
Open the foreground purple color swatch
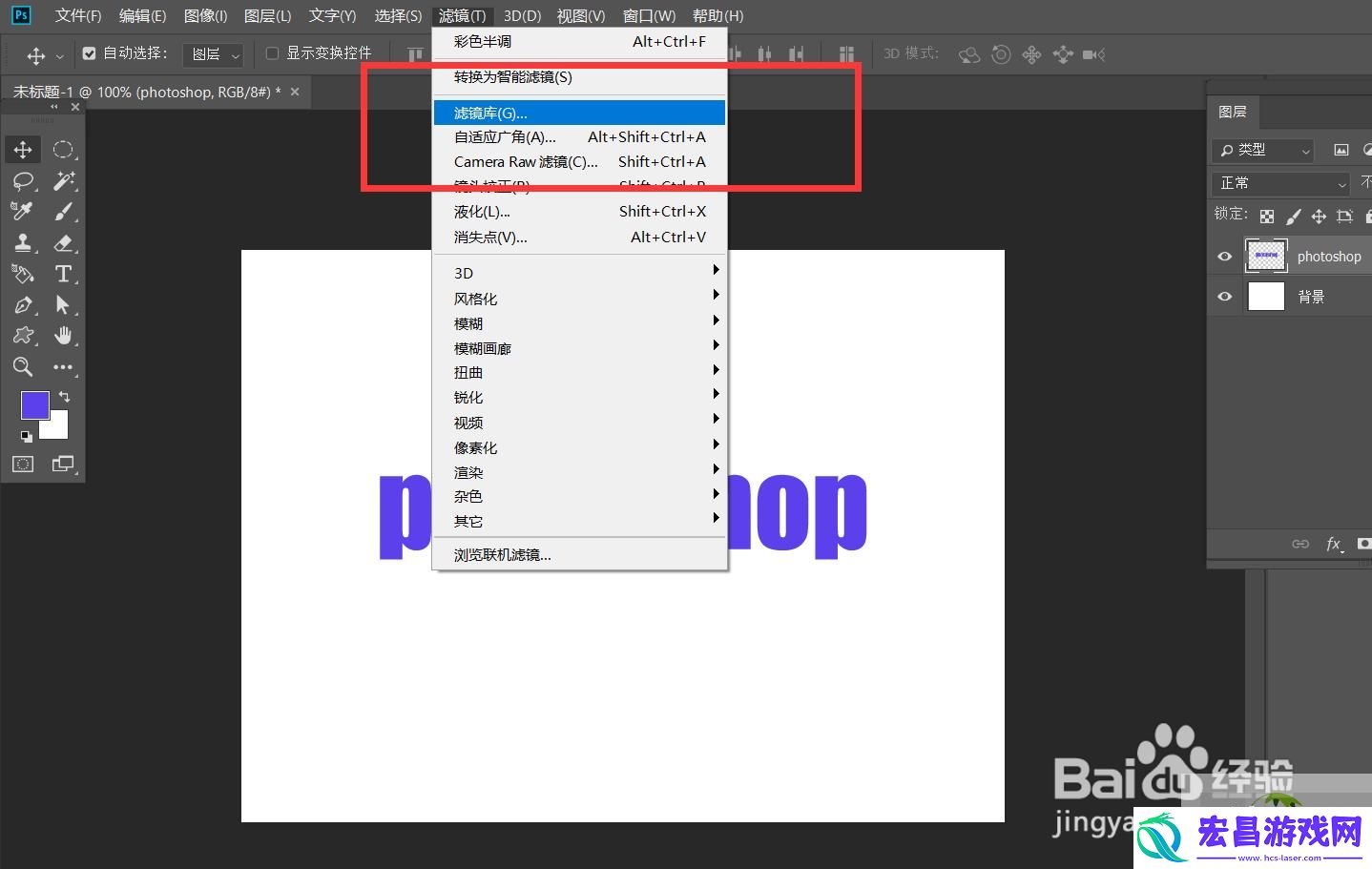click(x=34, y=404)
